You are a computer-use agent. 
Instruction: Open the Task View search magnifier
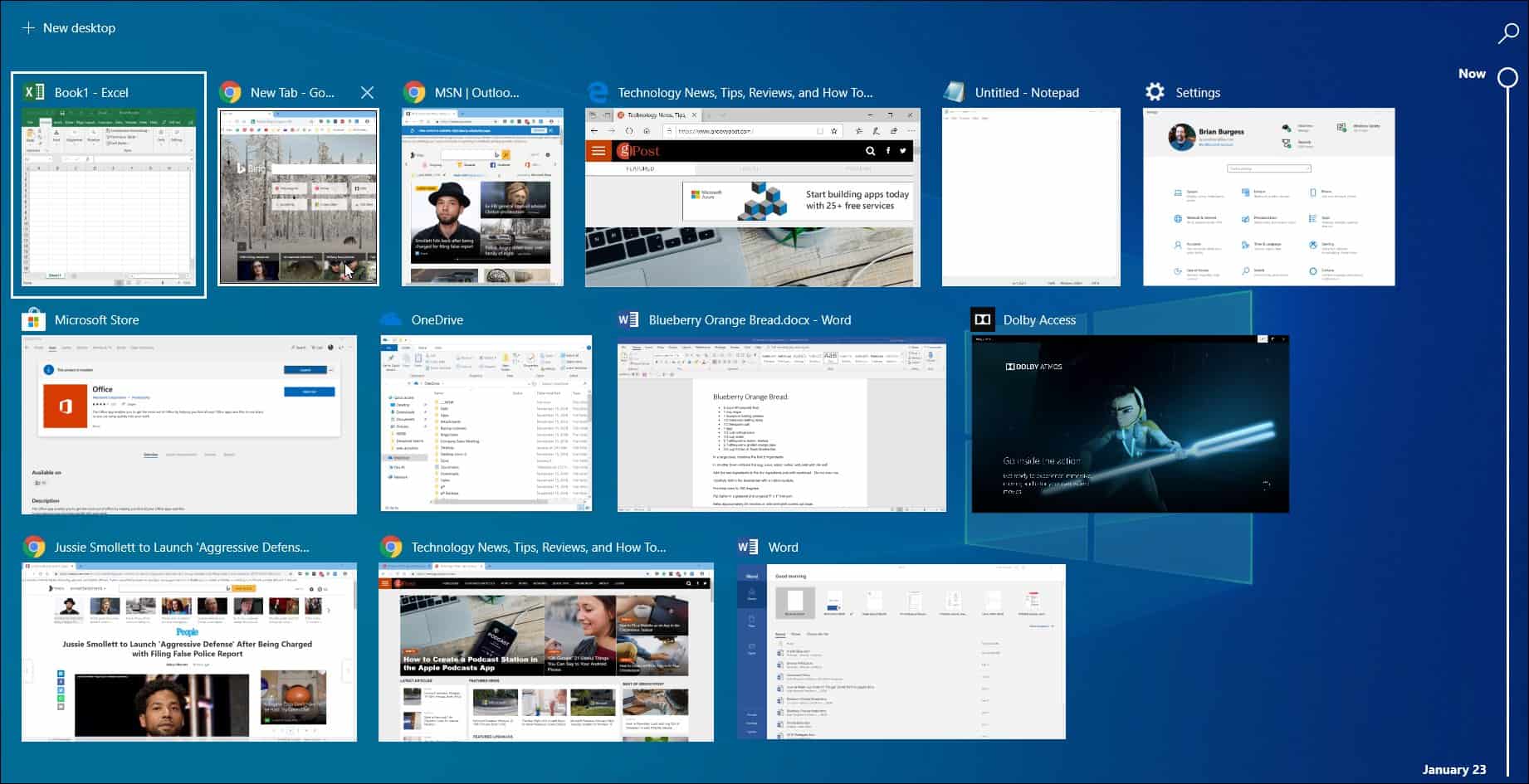point(1508,32)
